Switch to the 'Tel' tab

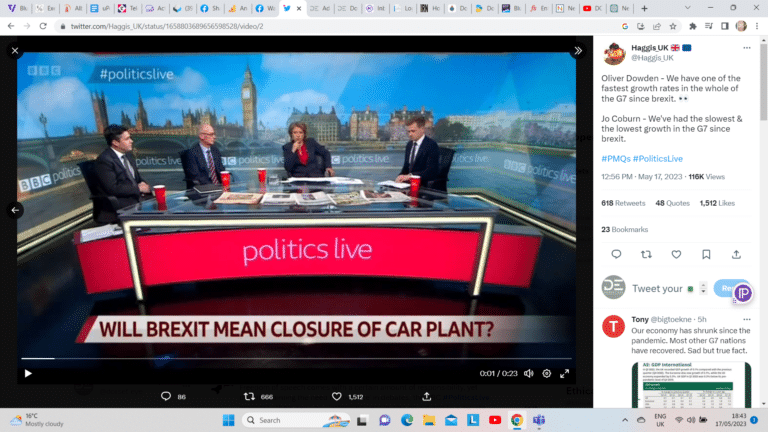[x=127, y=8]
